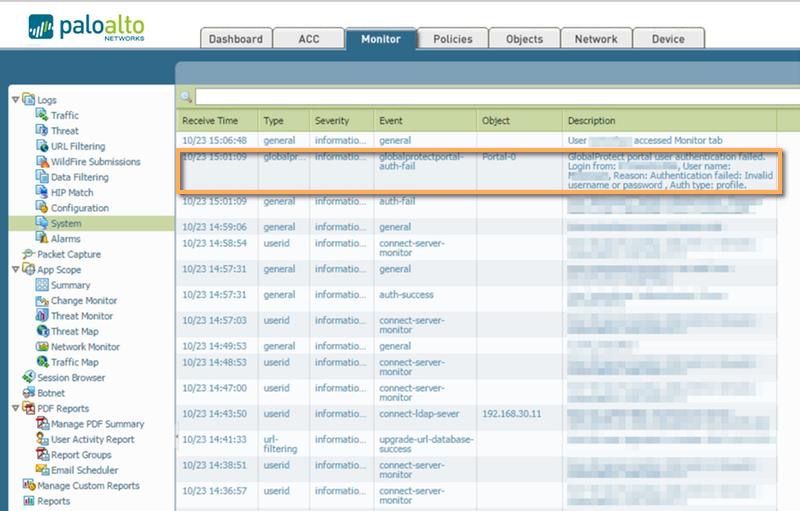Sort by Receive Time column header
The image size is (800, 511).
[x=217, y=121]
